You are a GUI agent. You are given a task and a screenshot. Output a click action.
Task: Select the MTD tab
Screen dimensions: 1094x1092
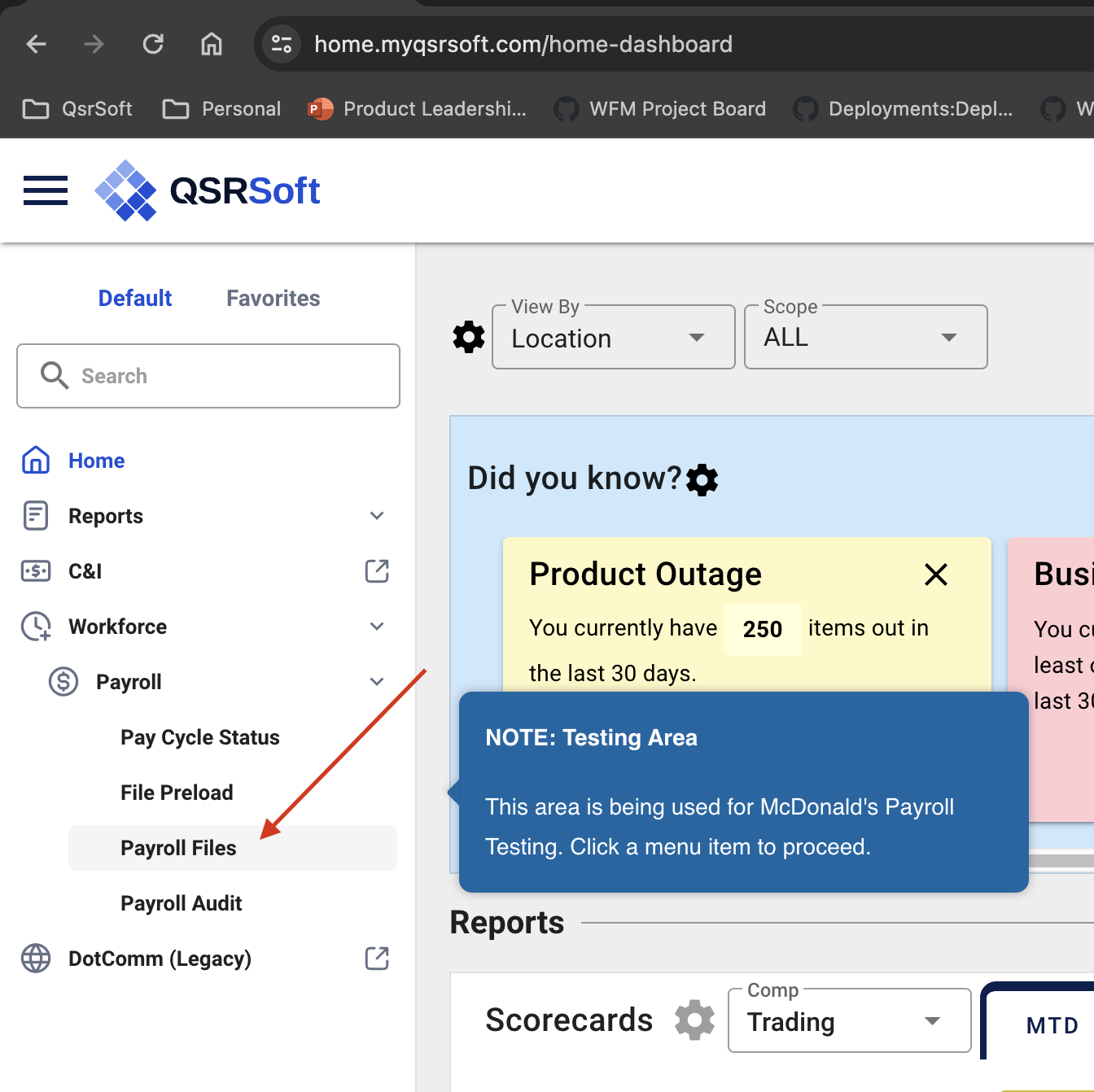click(1052, 1025)
